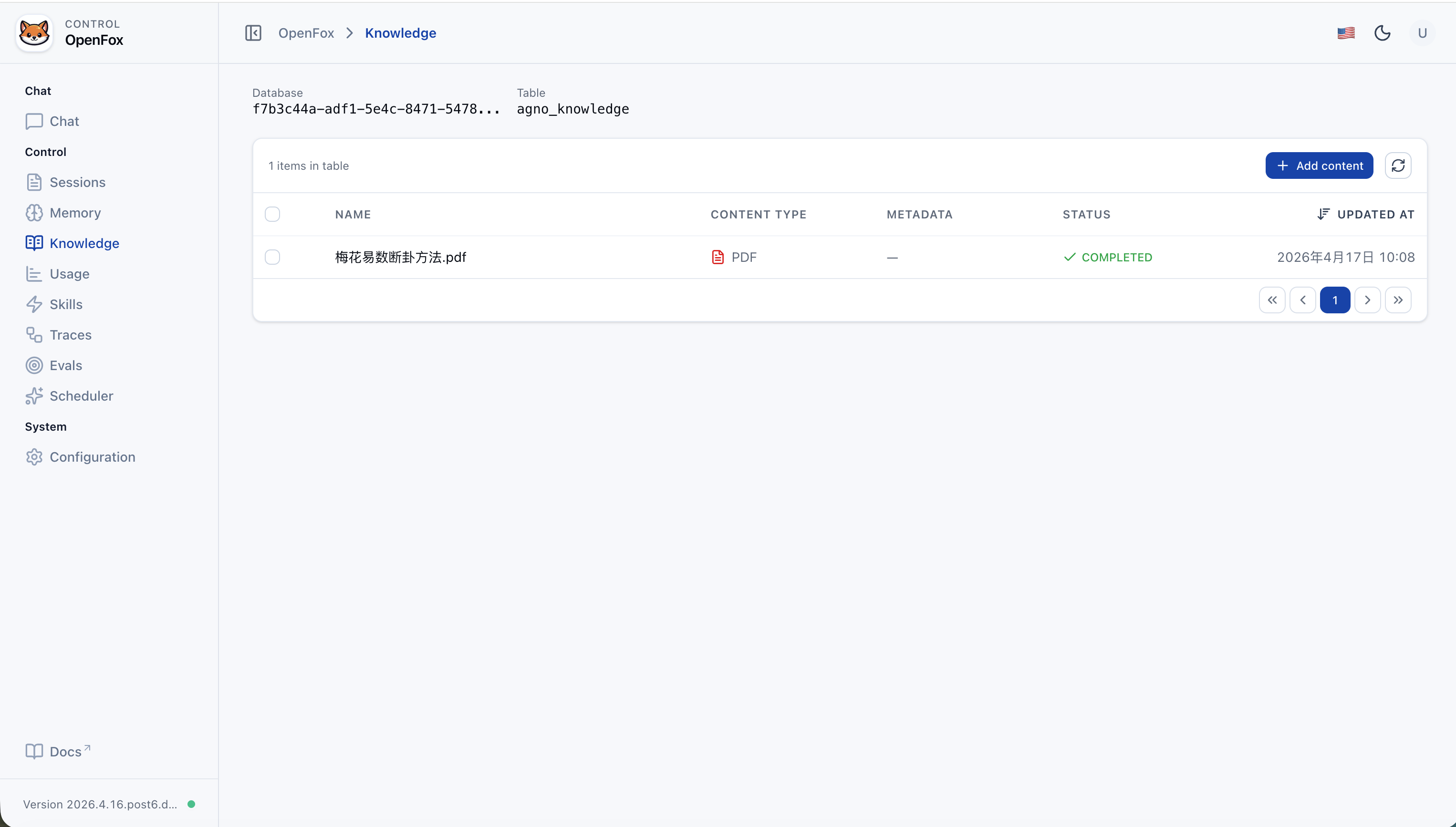Navigate to OpenFox breadcrumb

click(x=306, y=32)
